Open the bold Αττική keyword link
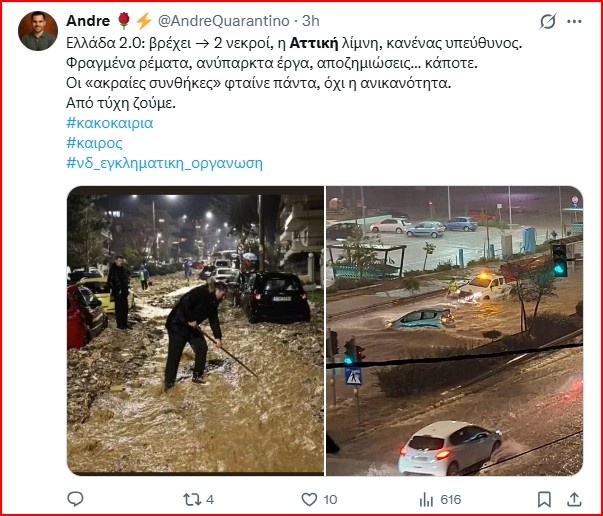This screenshot has height=516, width=603. [314, 43]
